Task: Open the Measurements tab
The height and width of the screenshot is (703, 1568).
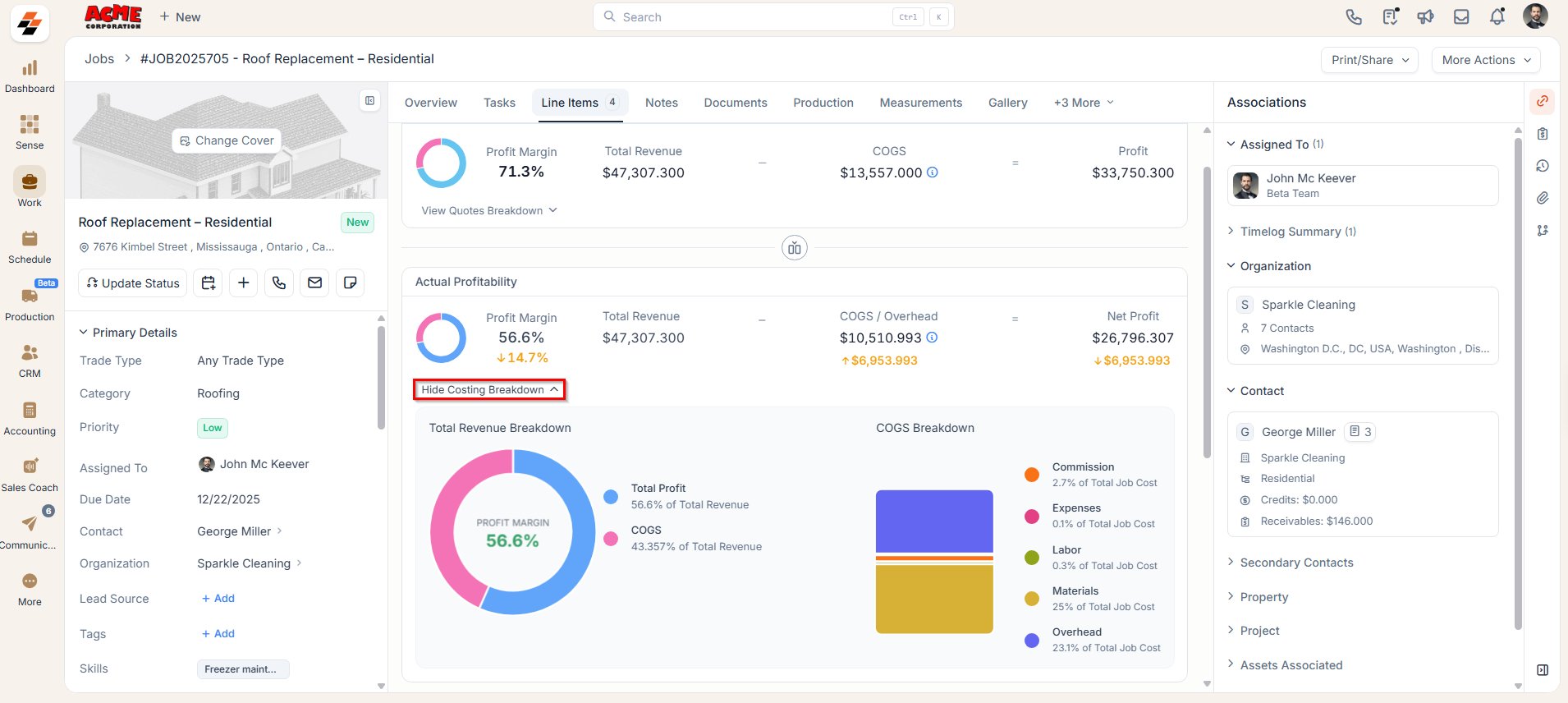Action: pyautogui.click(x=921, y=103)
